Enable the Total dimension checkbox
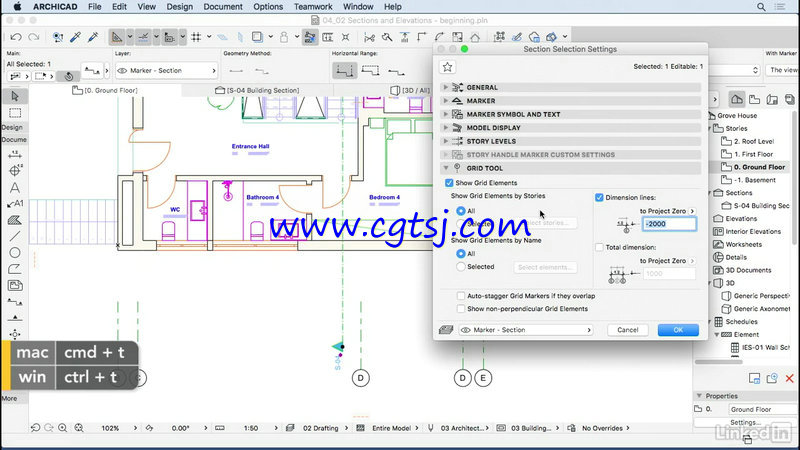 (599, 247)
